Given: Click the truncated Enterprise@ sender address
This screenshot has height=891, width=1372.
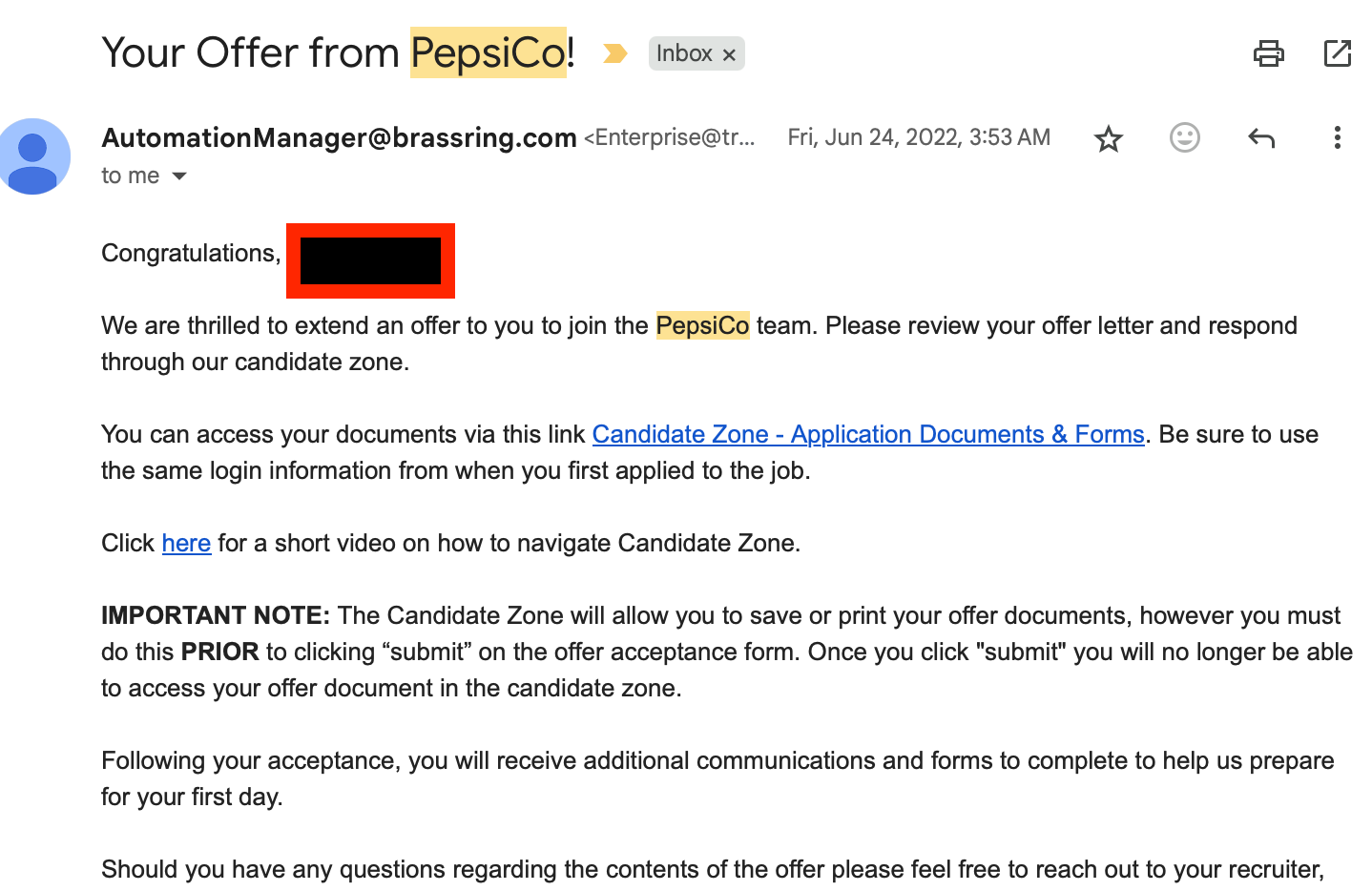Looking at the screenshot, I should [670, 138].
